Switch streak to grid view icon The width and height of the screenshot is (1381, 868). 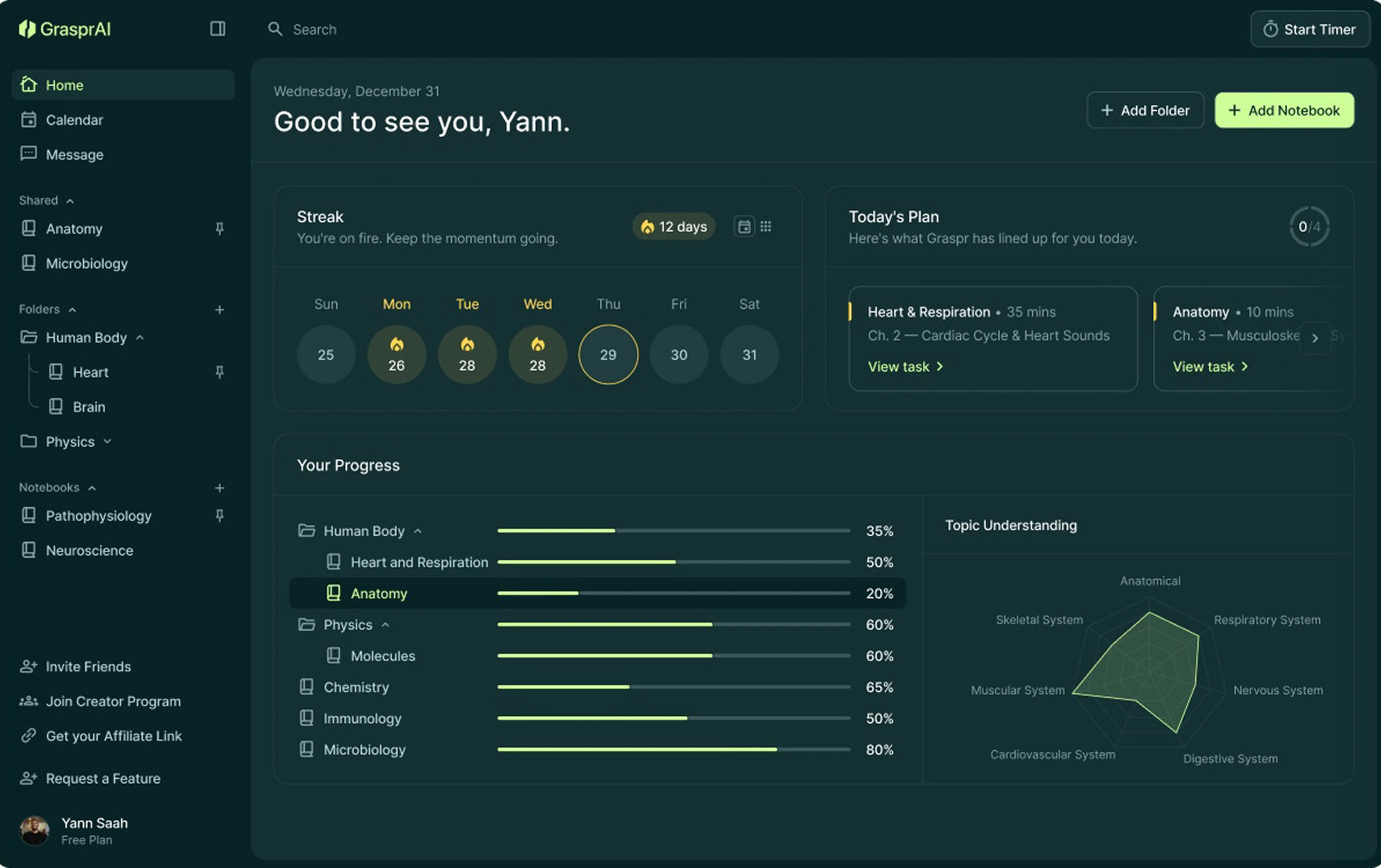[765, 227]
